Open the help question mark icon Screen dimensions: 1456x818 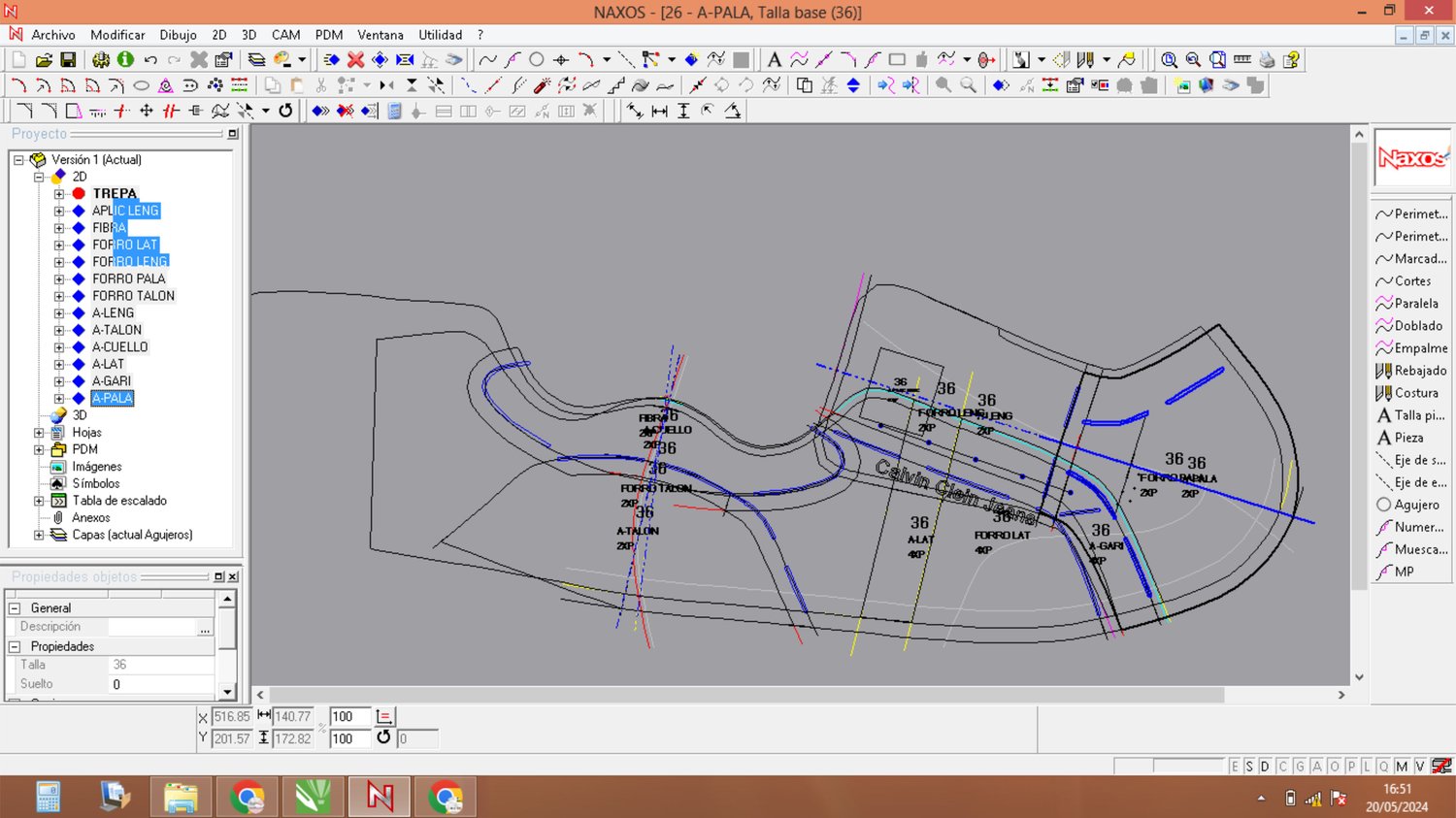[1291, 60]
